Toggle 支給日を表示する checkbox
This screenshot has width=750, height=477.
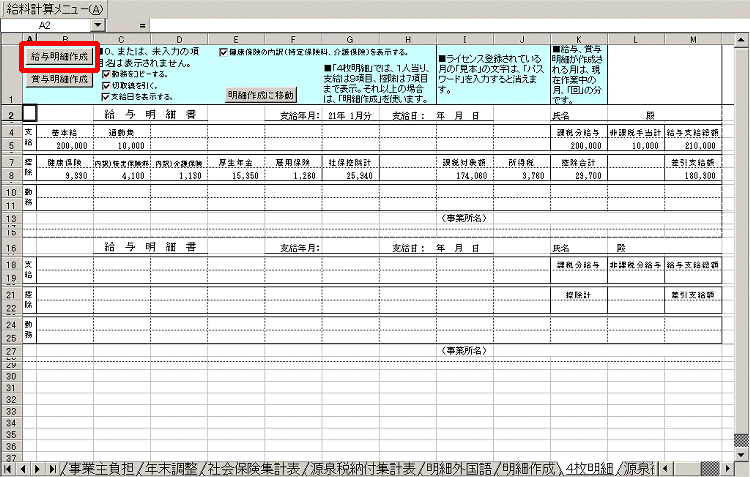(107, 97)
